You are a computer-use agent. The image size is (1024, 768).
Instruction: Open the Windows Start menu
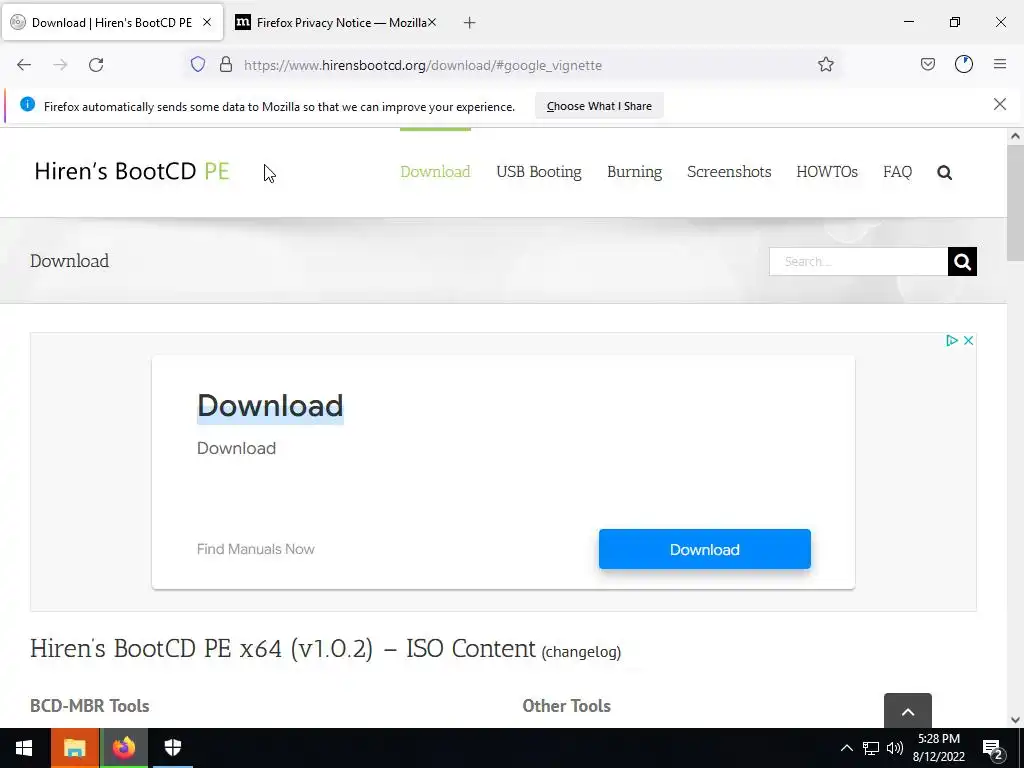pos(24,748)
